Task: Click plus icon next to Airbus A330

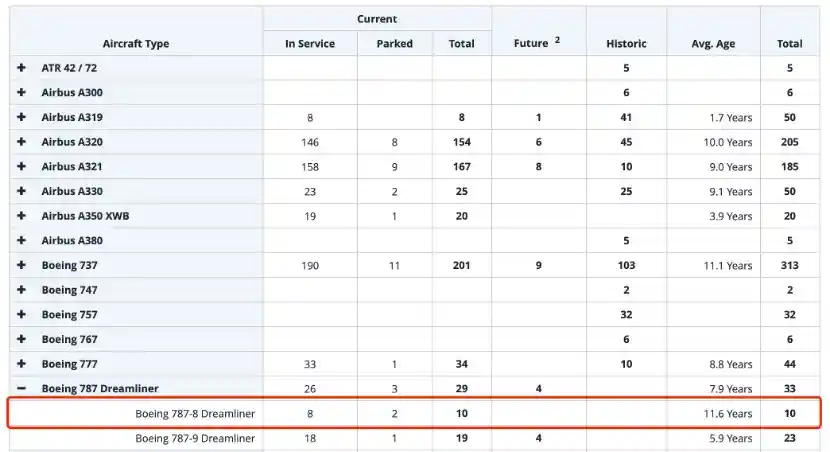Action: (21, 191)
